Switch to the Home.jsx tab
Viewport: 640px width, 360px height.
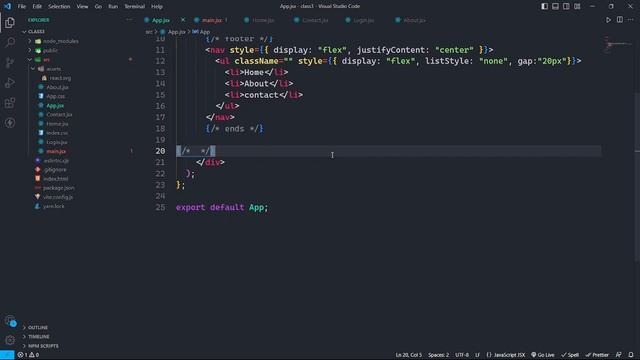[263, 20]
